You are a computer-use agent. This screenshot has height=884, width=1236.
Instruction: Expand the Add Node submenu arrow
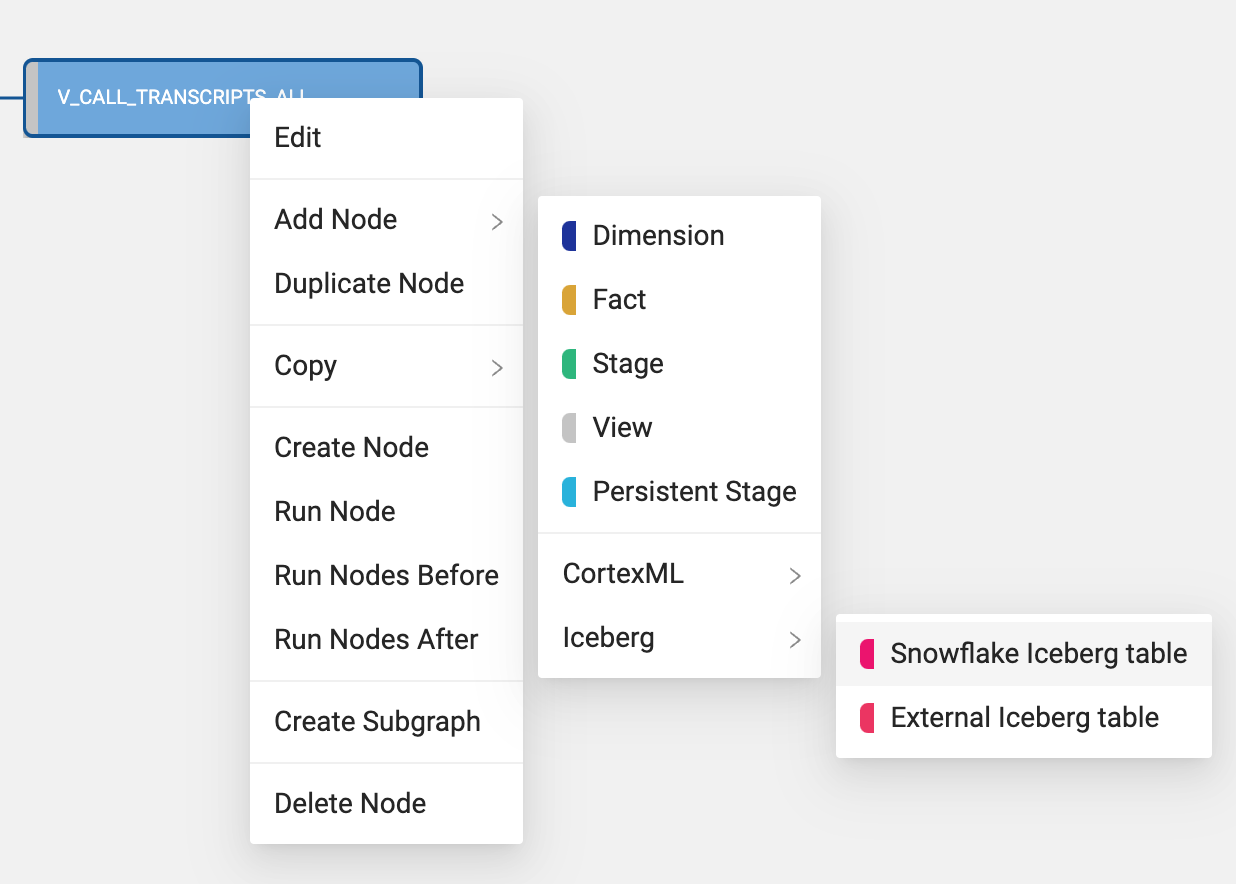pyautogui.click(x=497, y=221)
